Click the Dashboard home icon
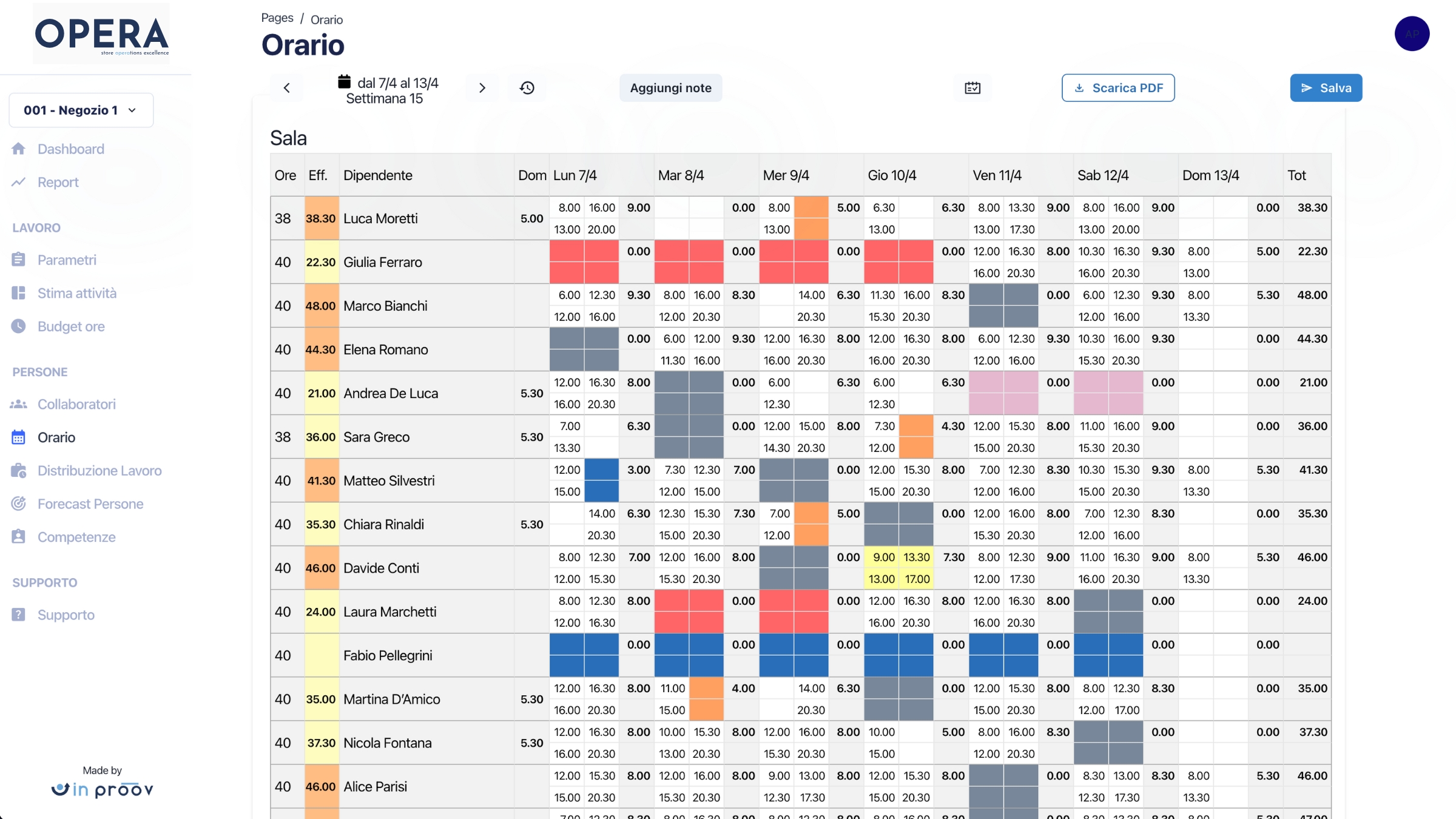The image size is (1456, 819). [19, 149]
